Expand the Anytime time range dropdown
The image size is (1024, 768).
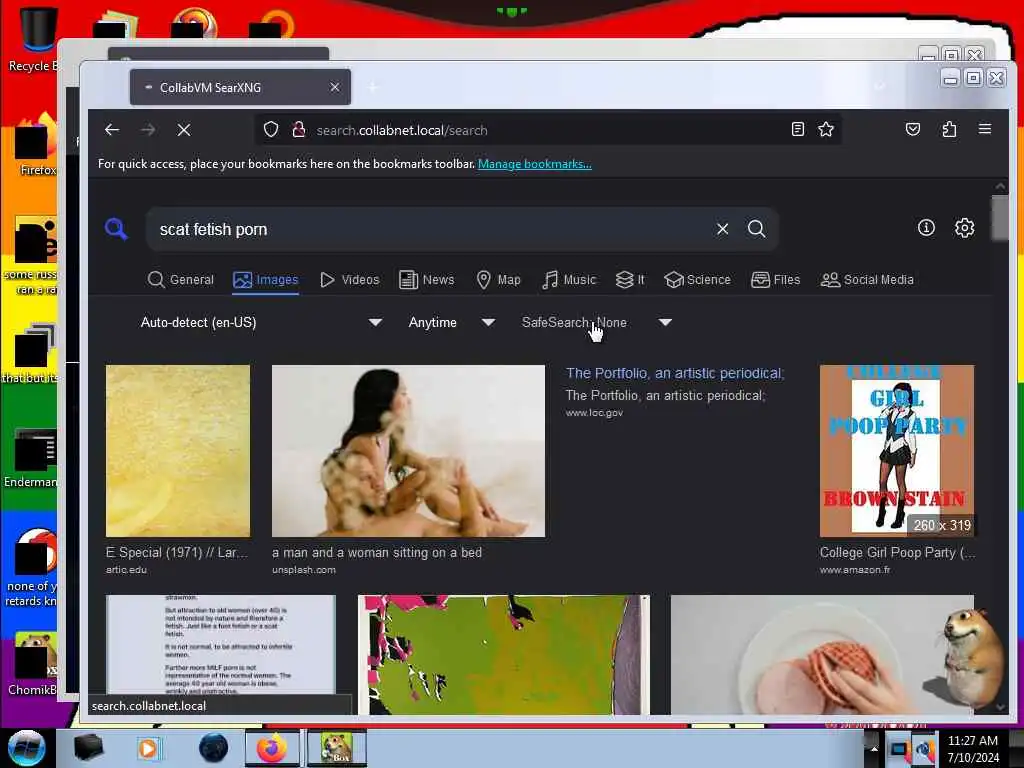[452, 322]
